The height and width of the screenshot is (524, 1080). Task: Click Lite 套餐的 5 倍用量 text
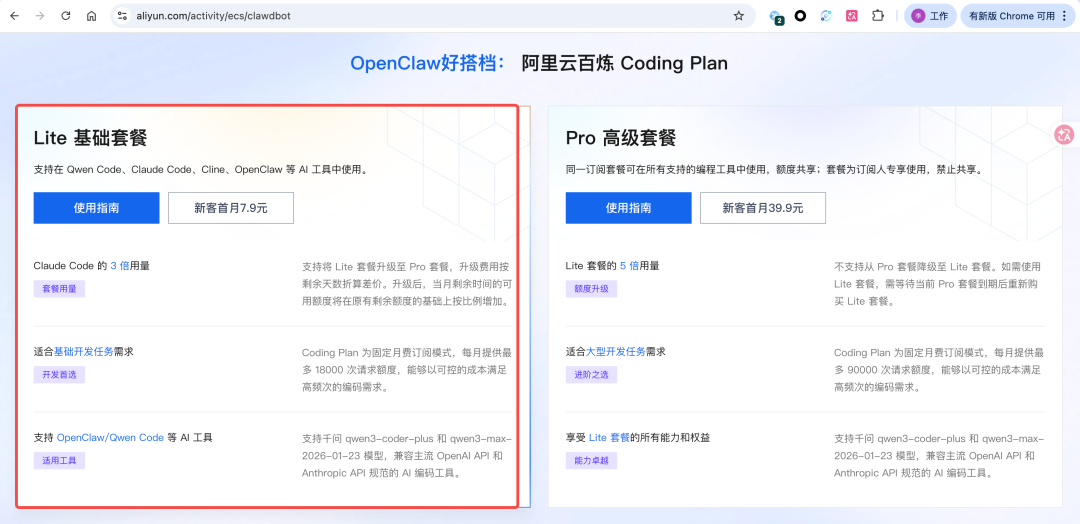612,266
